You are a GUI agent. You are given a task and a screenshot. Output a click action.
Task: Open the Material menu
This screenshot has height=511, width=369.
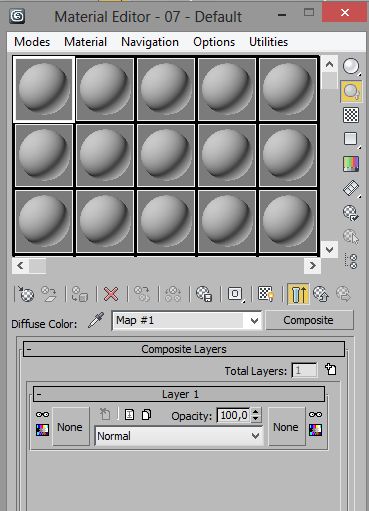[85, 42]
